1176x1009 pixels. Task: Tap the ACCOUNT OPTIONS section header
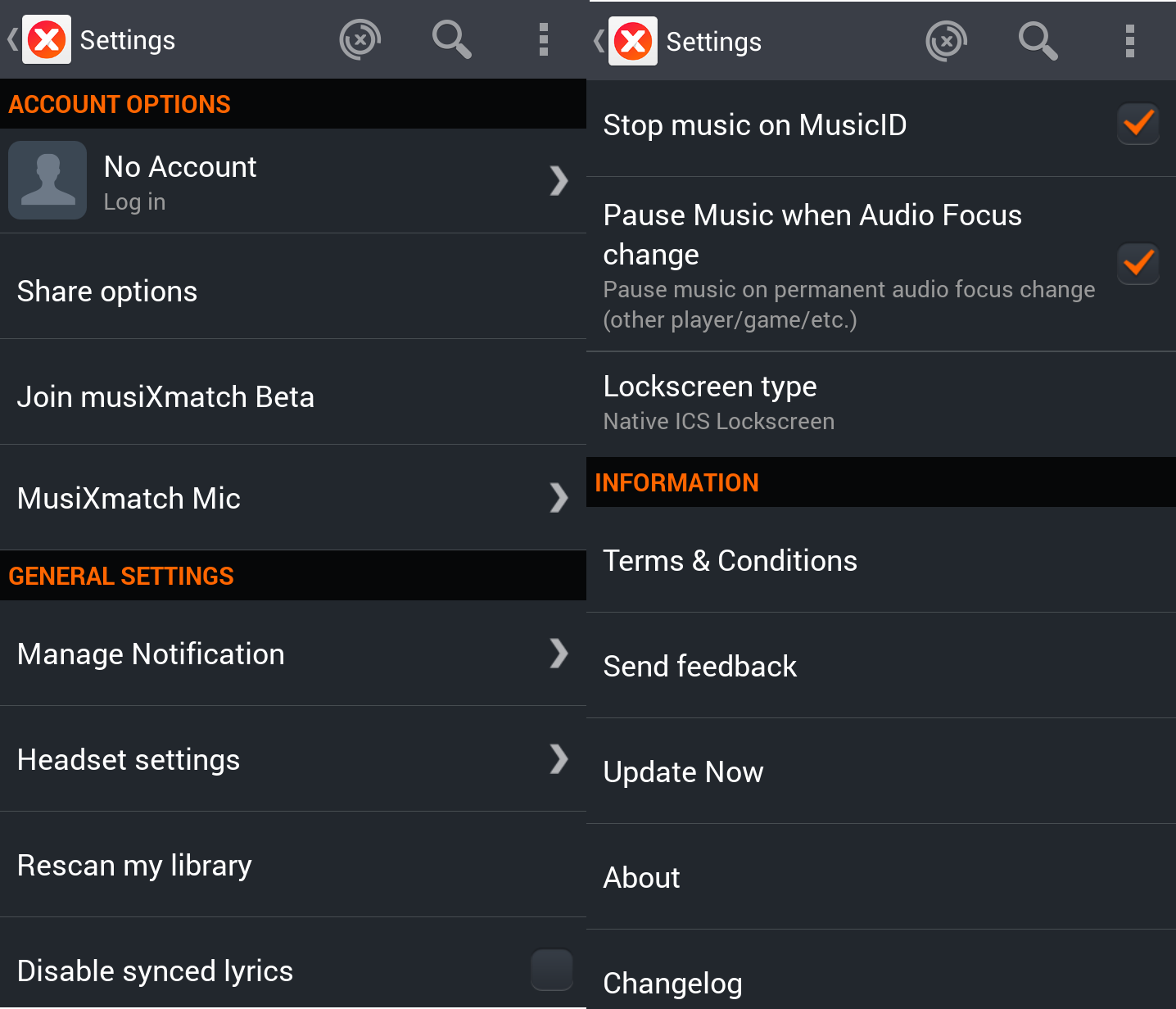coord(293,104)
